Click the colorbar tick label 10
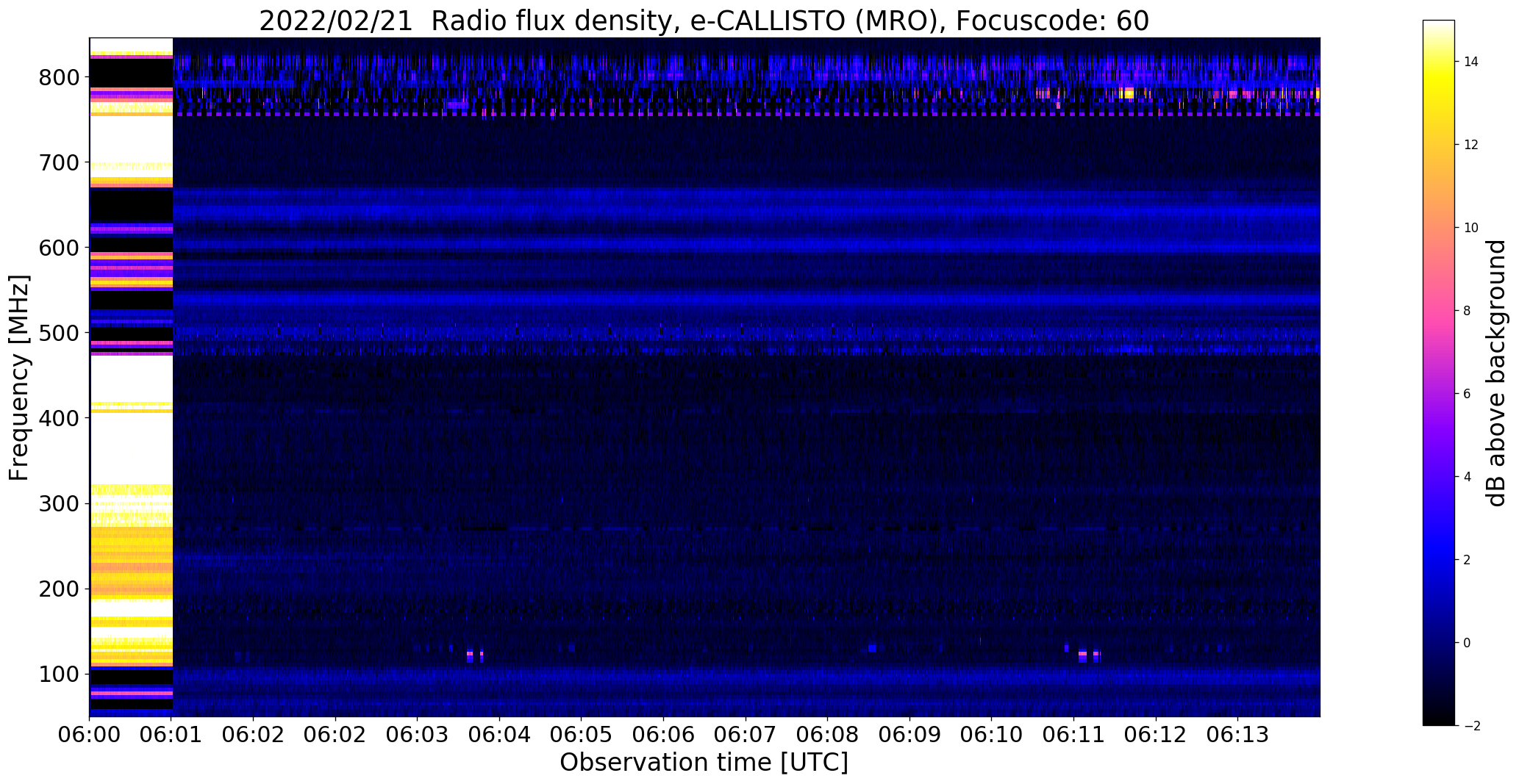Viewport: 1519px width, 784px height. pos(1471,228)
